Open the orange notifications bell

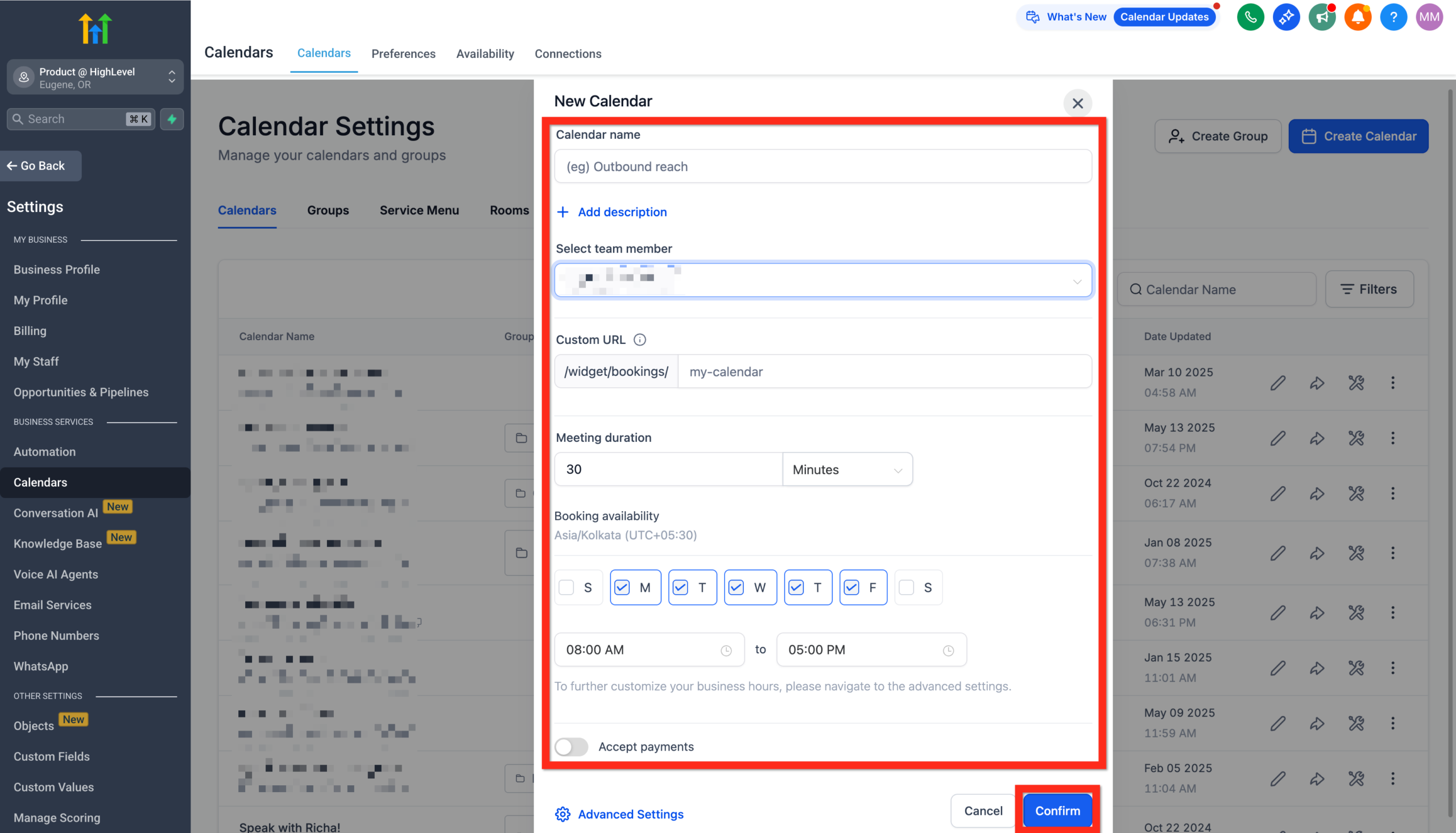[x=1358, y=16]
